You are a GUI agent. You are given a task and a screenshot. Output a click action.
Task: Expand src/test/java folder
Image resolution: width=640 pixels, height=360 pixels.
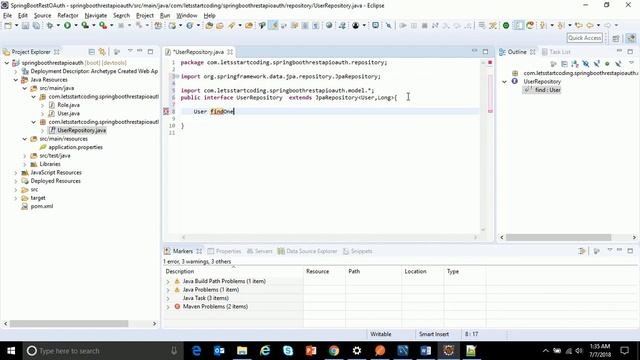[25, 156]
